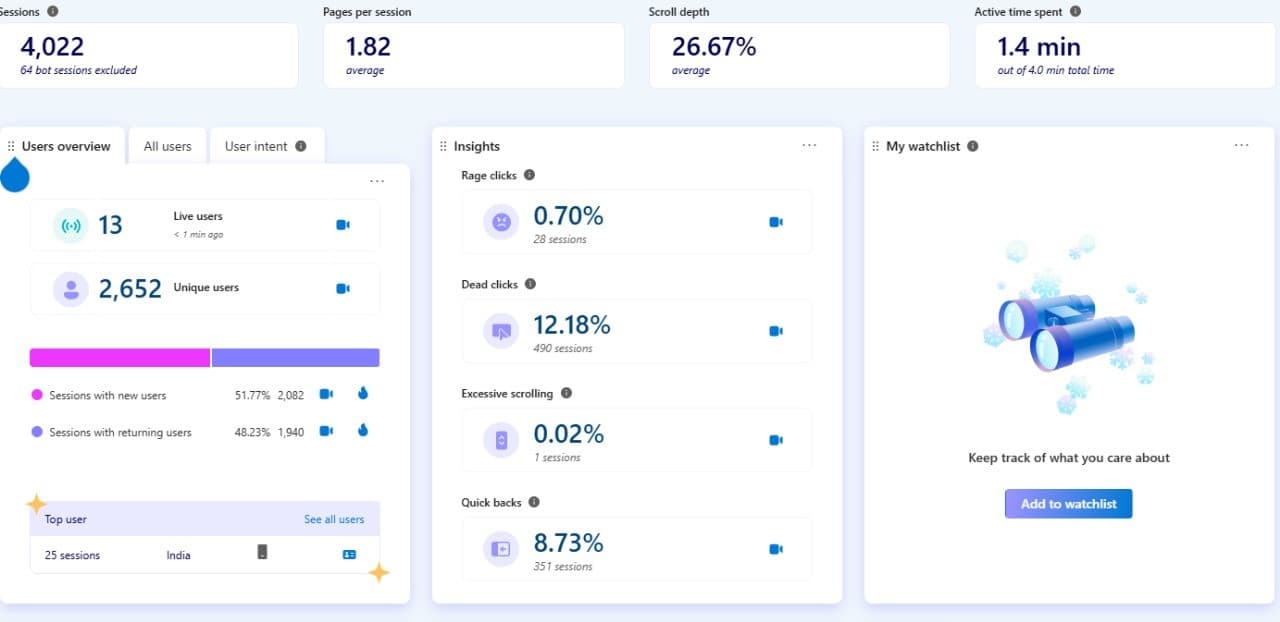Switch to the All users tab
This screenshot has width=1280, height=622.
click(167, 145)
